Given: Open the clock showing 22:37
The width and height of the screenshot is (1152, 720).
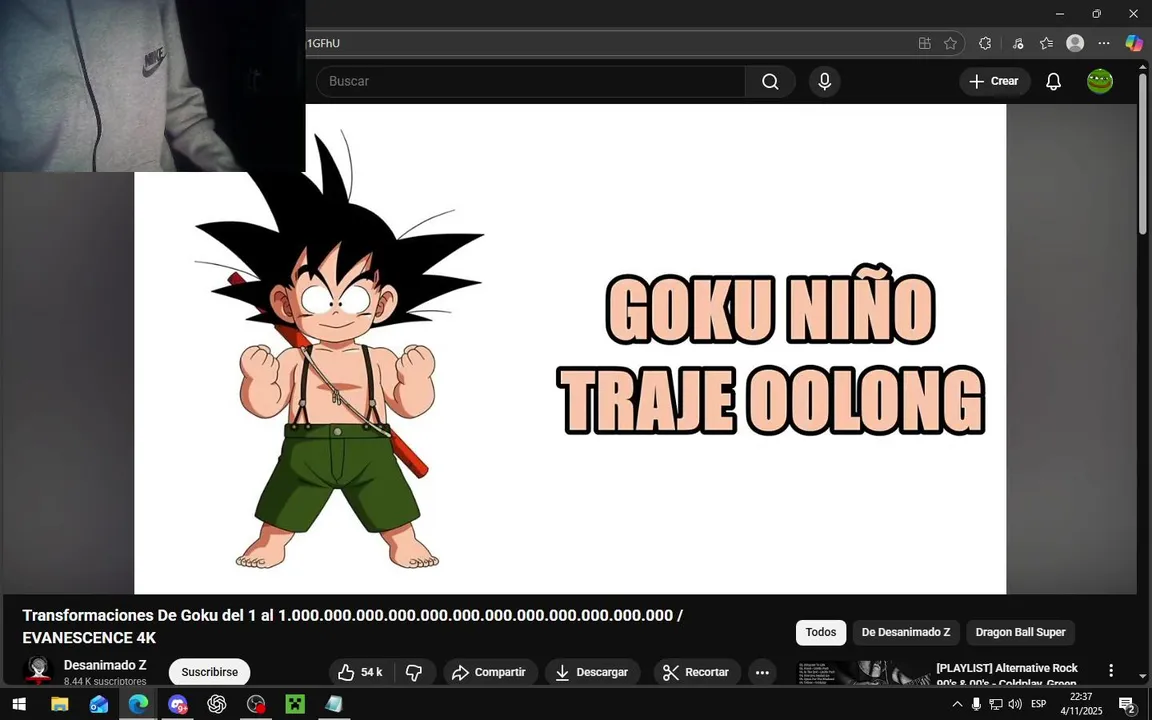Looking at the screenshot, I should tap(1081, 705).
